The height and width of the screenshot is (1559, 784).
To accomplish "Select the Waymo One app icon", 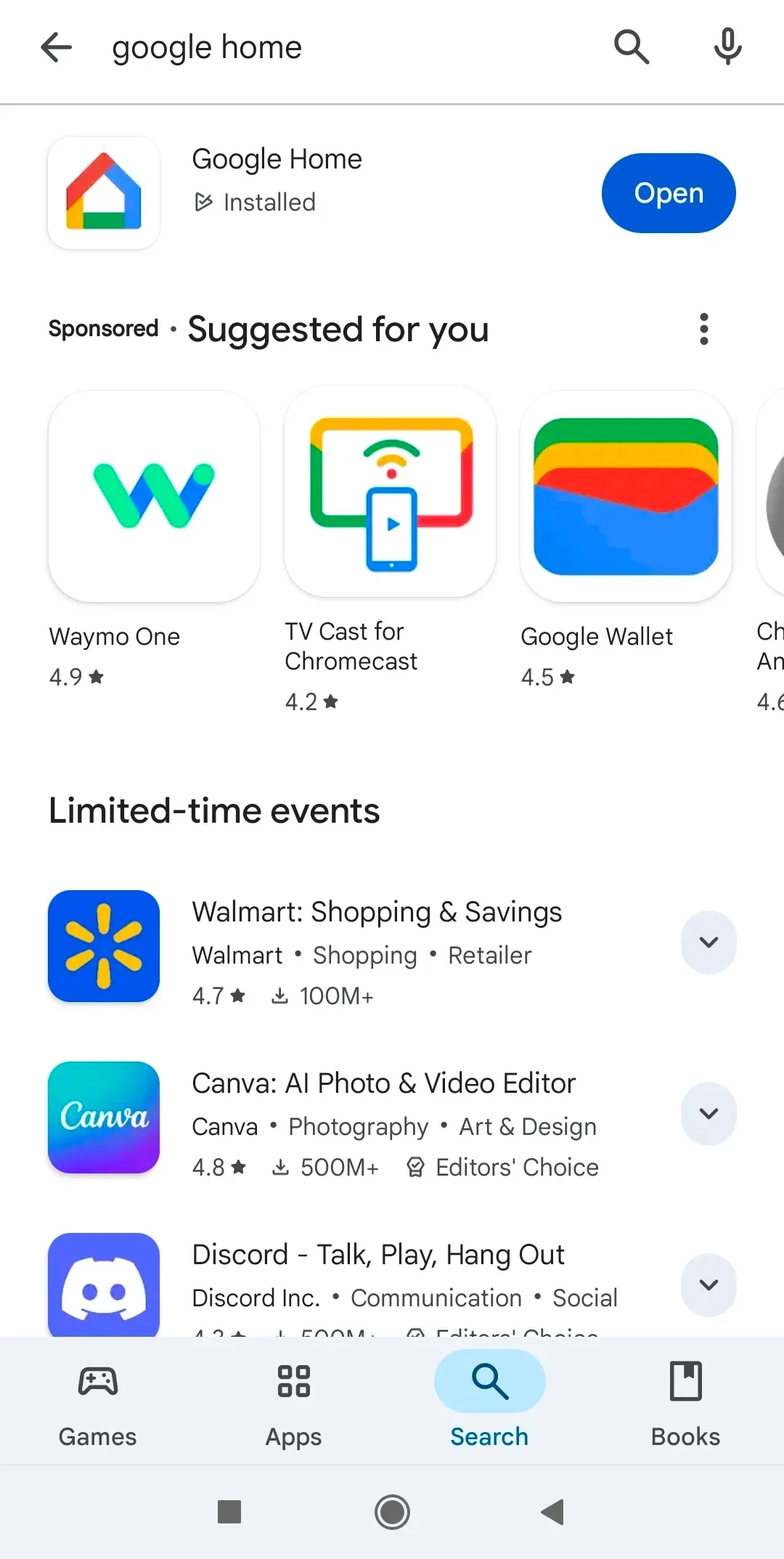I will click(x=154, y=496).
